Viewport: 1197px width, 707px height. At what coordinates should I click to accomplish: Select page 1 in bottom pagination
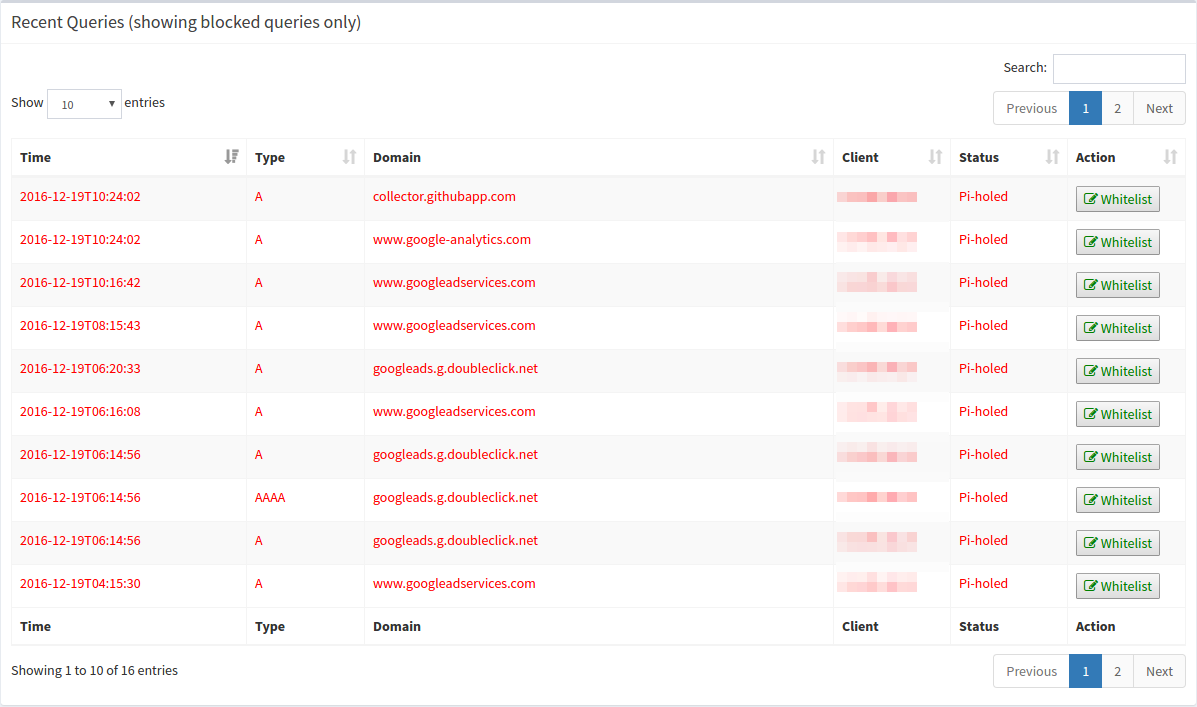click(1085, 671)
